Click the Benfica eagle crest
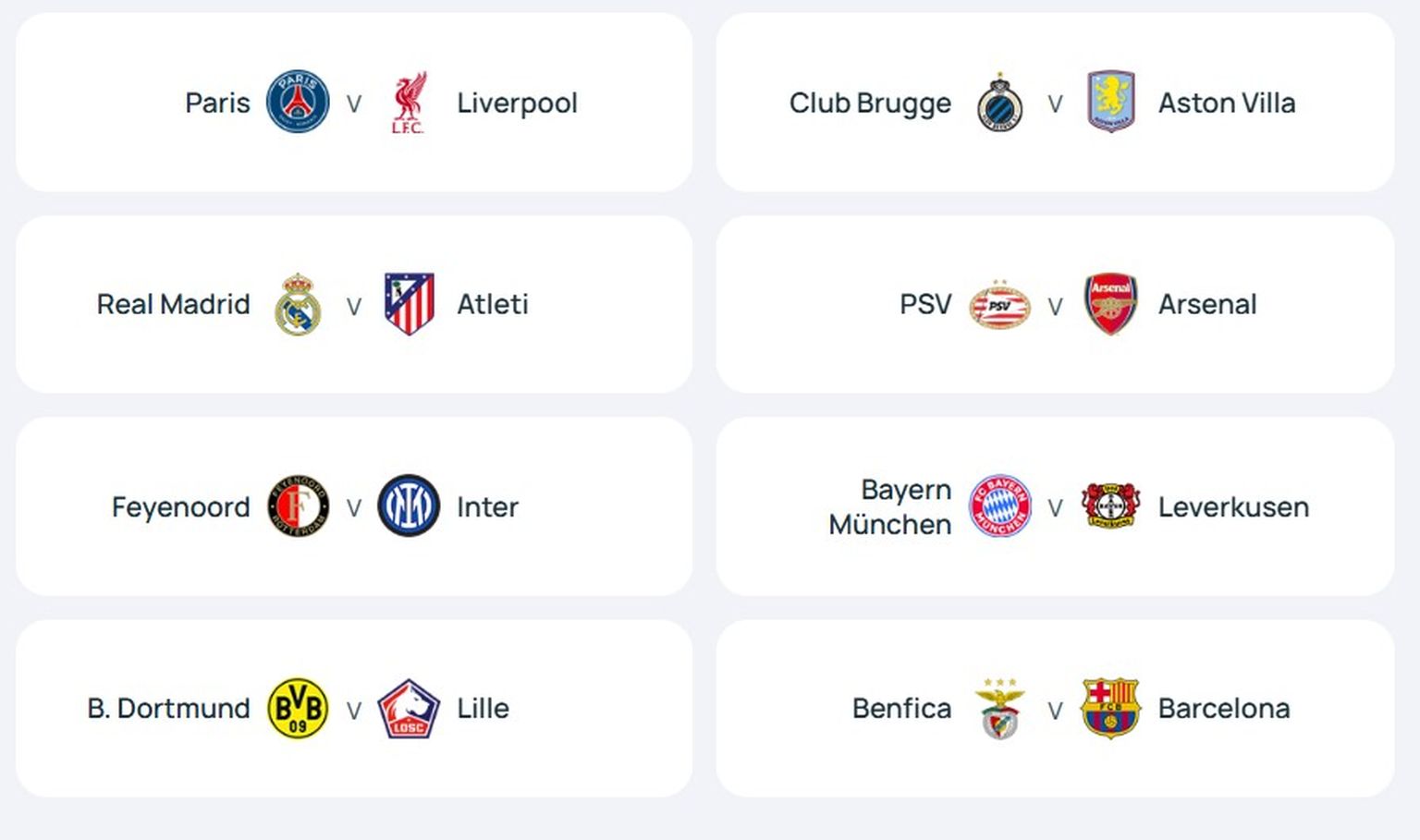The width and height of the screenshot is (1420, 840). click(999, 709)
